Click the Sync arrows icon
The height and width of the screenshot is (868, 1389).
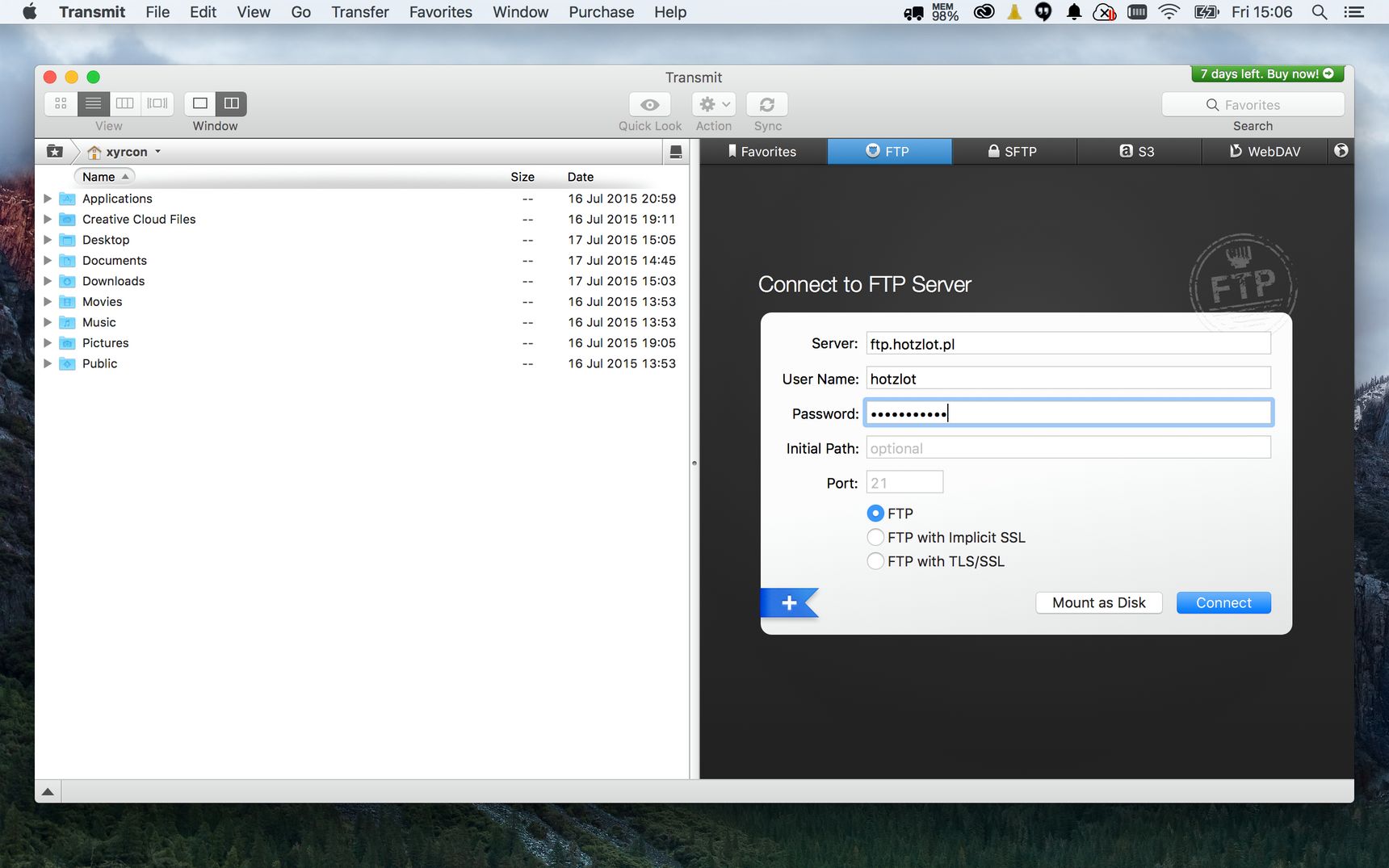[x=767, y=105]
